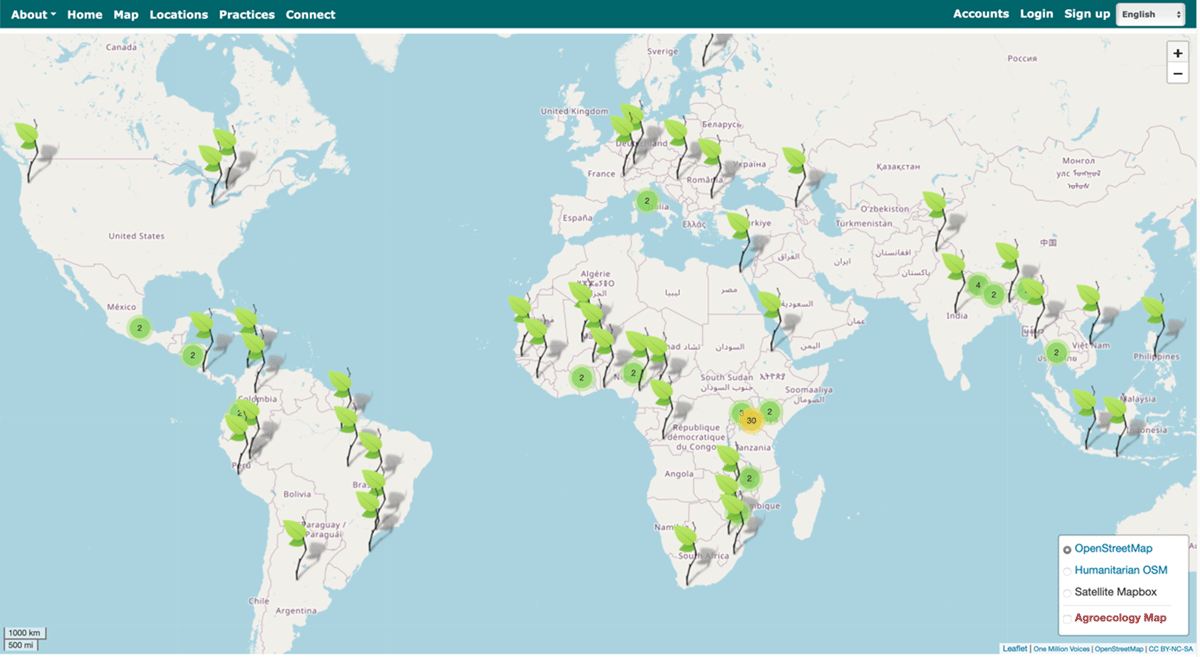Screen dimensions: 1200x657
Task: Select the OpenStreetMap base layer radio
Action: click(1067, 549)
